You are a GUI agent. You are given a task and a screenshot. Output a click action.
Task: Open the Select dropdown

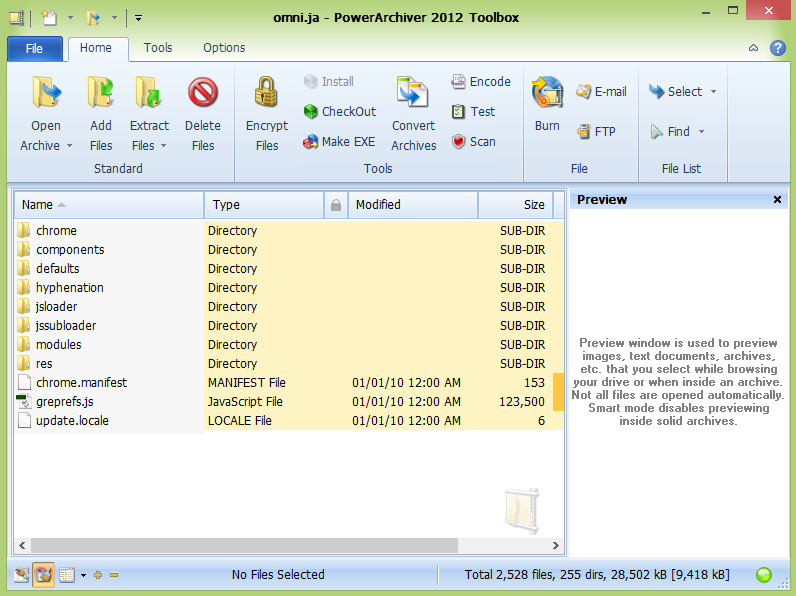coord(682,92)
